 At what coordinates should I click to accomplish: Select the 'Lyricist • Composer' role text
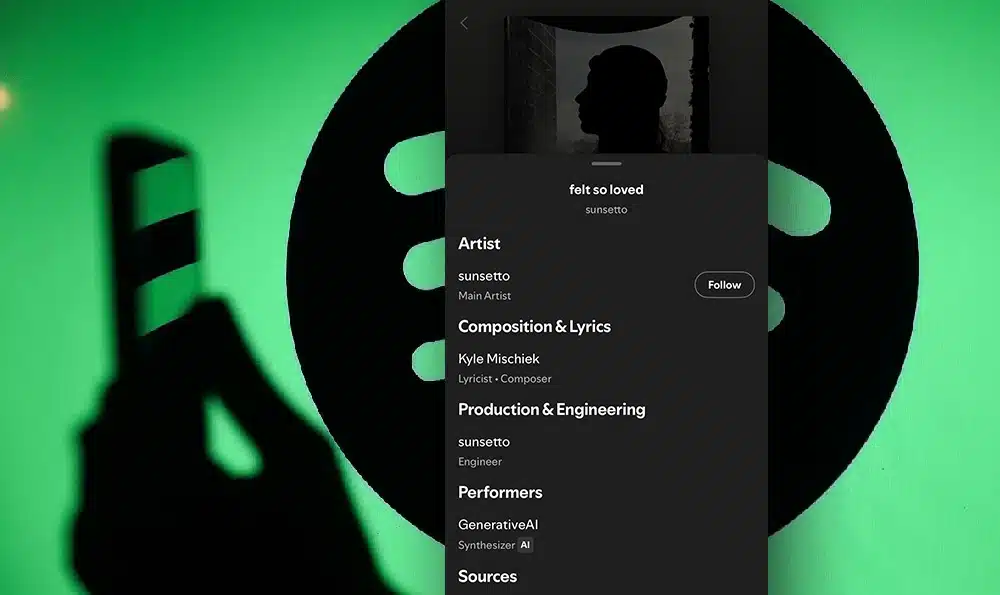pos(504,379)
